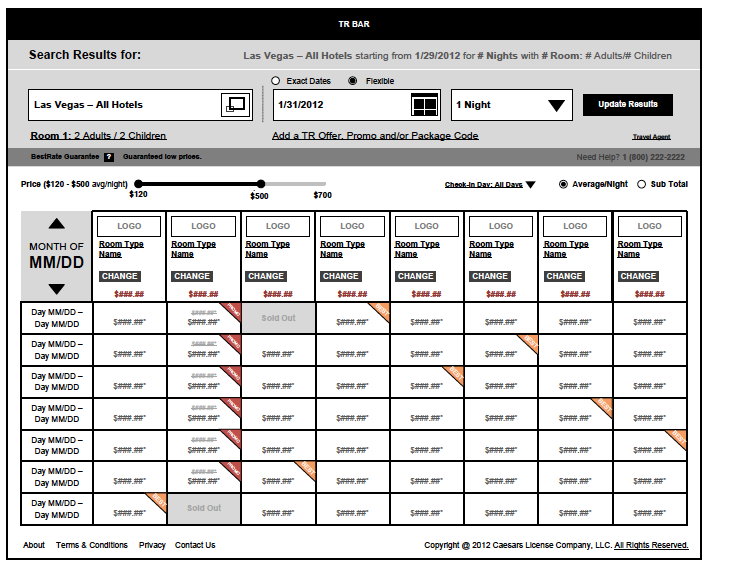Select the Flexible radio button

pos(353,81)
